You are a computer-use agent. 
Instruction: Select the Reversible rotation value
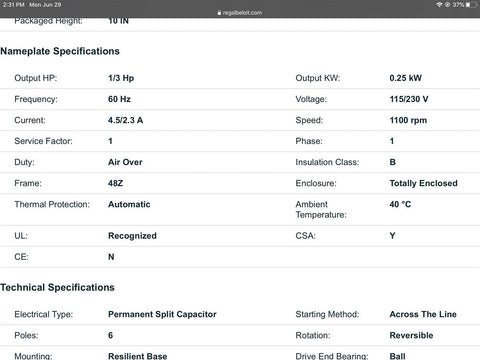pyautogui.click(x=411, y=335)
